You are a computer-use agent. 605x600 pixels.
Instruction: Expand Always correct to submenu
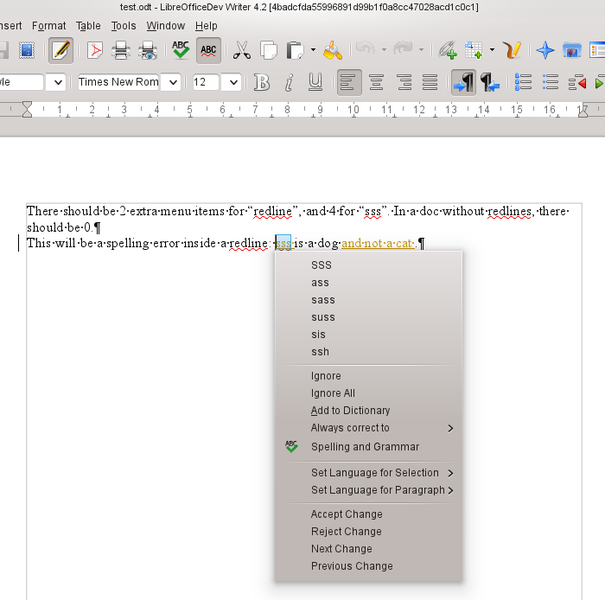click(368, 428)
